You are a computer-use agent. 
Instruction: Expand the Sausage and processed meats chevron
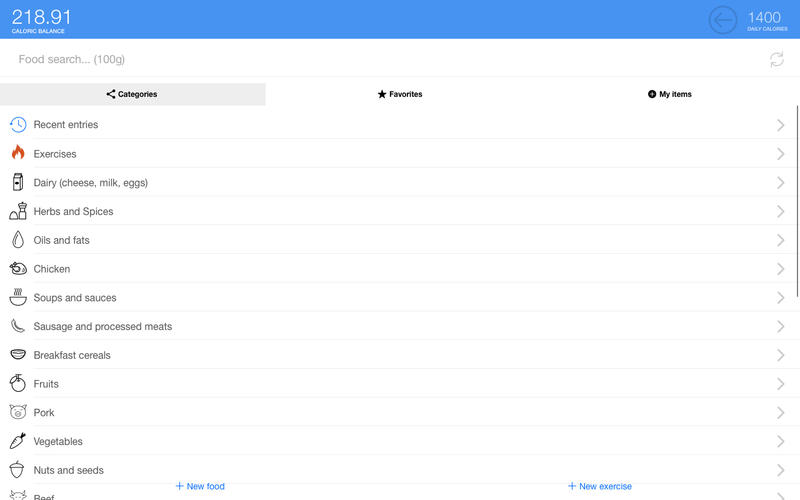(x=781, y=326)
